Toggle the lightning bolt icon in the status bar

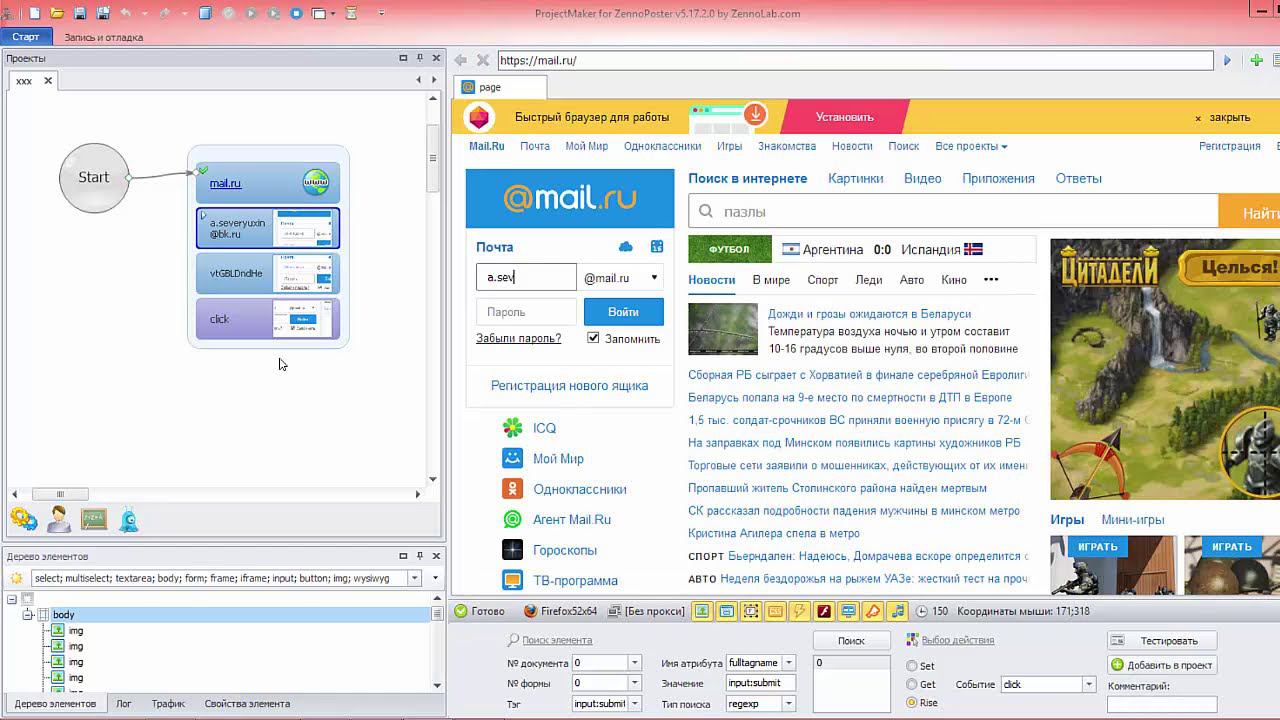coord(800,611)
